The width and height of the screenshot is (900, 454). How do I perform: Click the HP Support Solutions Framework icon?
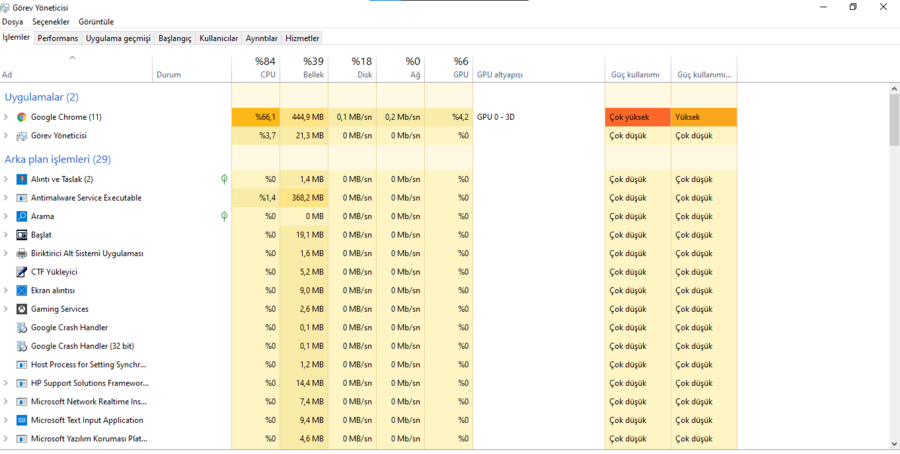(21, 383)
